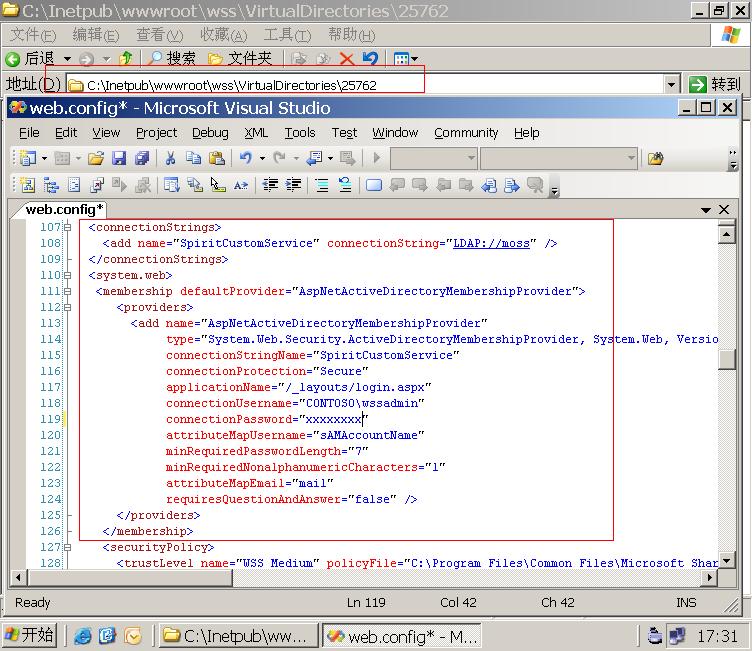Collapse the providers node at line 112
752x651 pixels.
pos(67,307)
